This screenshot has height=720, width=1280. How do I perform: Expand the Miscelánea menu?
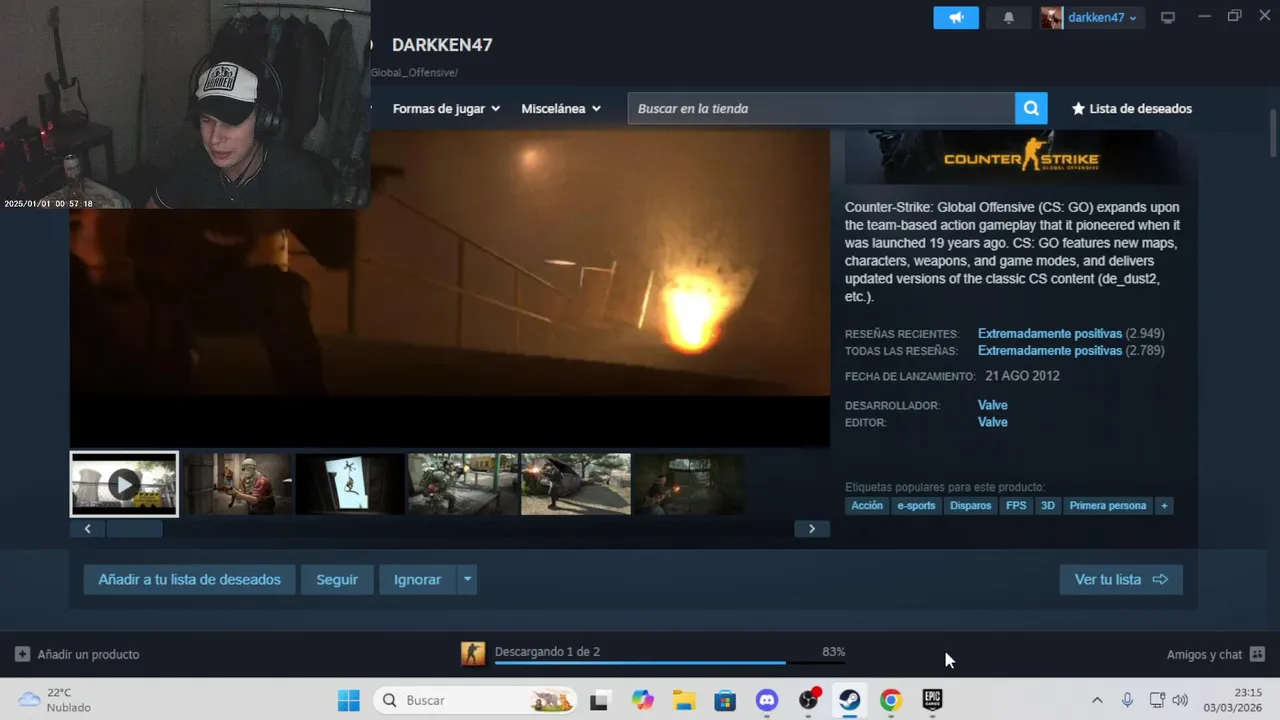click(x=561, y=108)
